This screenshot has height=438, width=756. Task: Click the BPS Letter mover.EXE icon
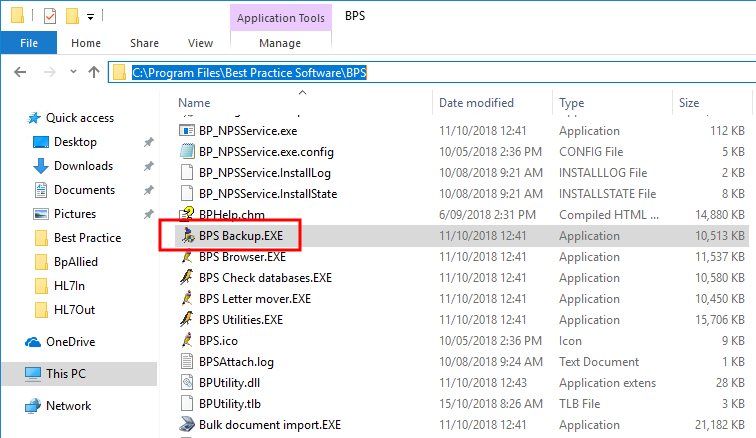pos(187,299)
